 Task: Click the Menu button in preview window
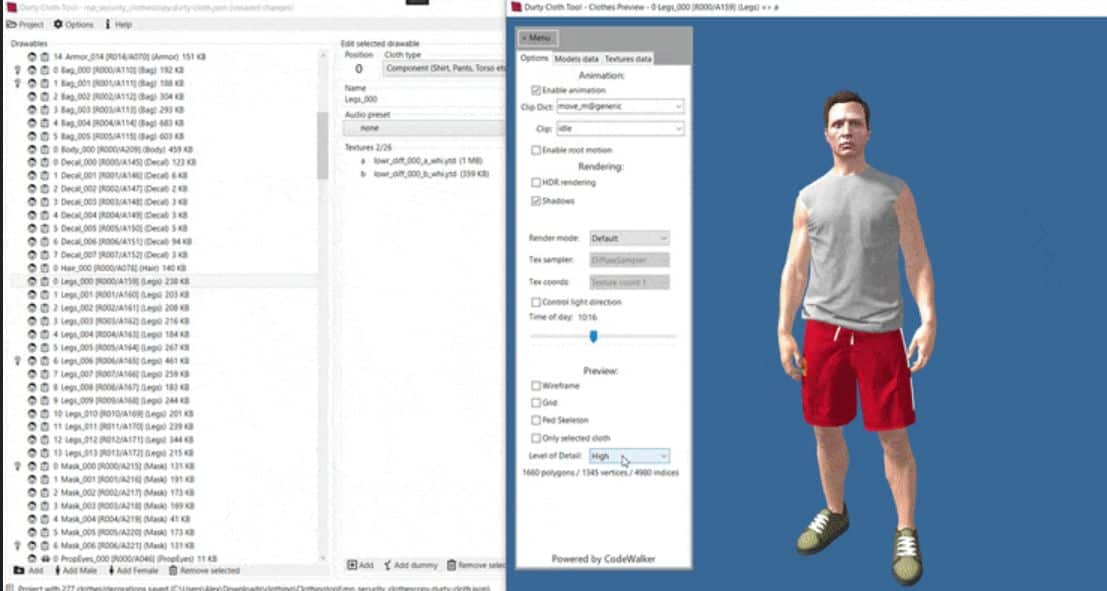[536, 38]
